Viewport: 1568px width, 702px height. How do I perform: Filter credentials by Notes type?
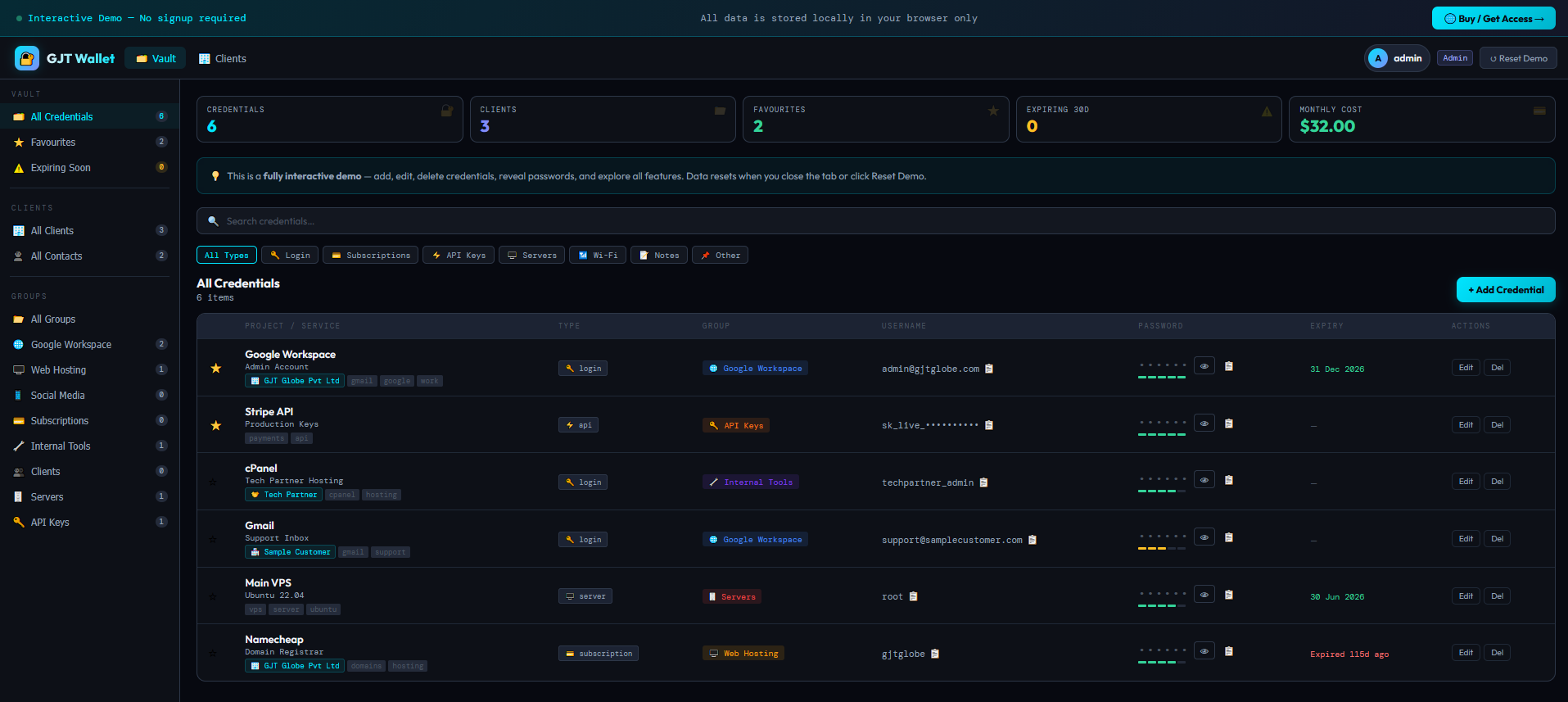659,255
